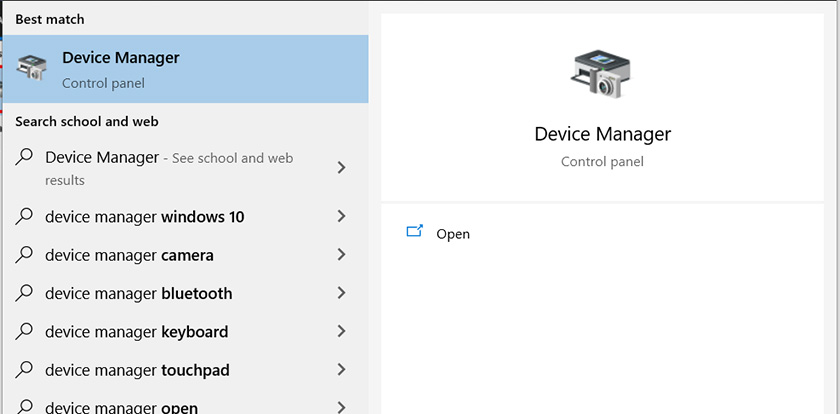Choose 'Device Manager - See school and web results' text
This screenshot has width=840, height=414.
(168, 168)
